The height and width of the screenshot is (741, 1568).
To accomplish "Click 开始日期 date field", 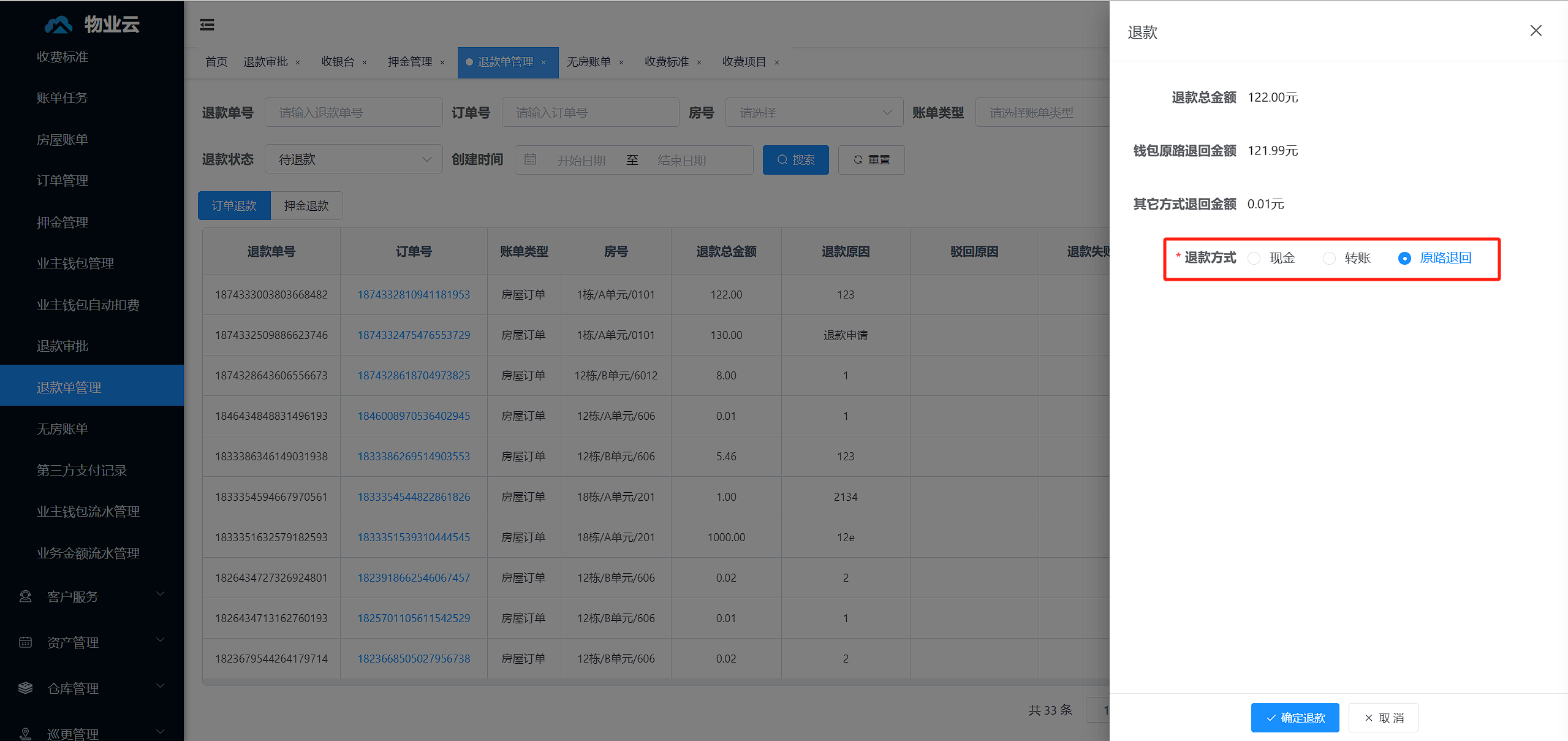I will [x=581, y=160].
